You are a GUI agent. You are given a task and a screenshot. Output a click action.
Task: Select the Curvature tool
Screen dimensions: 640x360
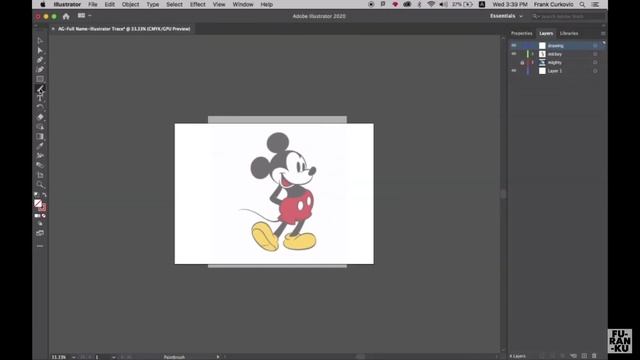[x=40, y=69]
